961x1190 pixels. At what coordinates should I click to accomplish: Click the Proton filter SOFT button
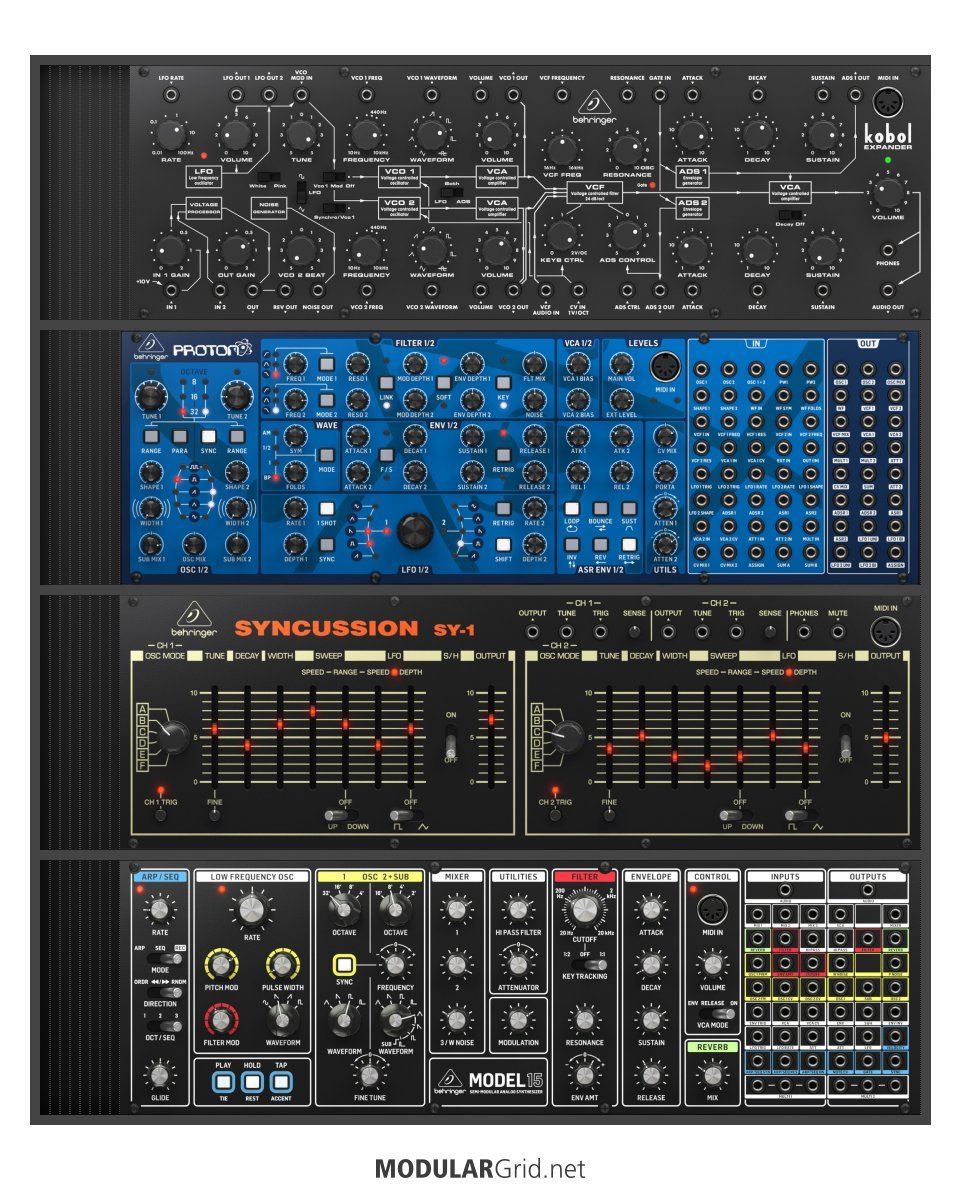443,383
